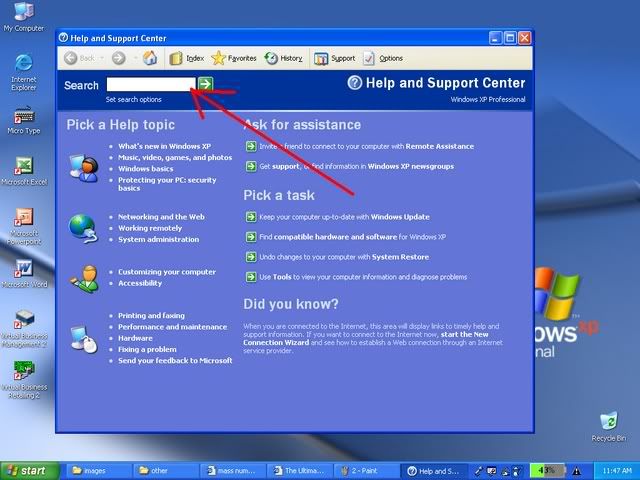Open Networking and the Web topic
The height and width of the screenshot is (480, 640).
[161, 217]
